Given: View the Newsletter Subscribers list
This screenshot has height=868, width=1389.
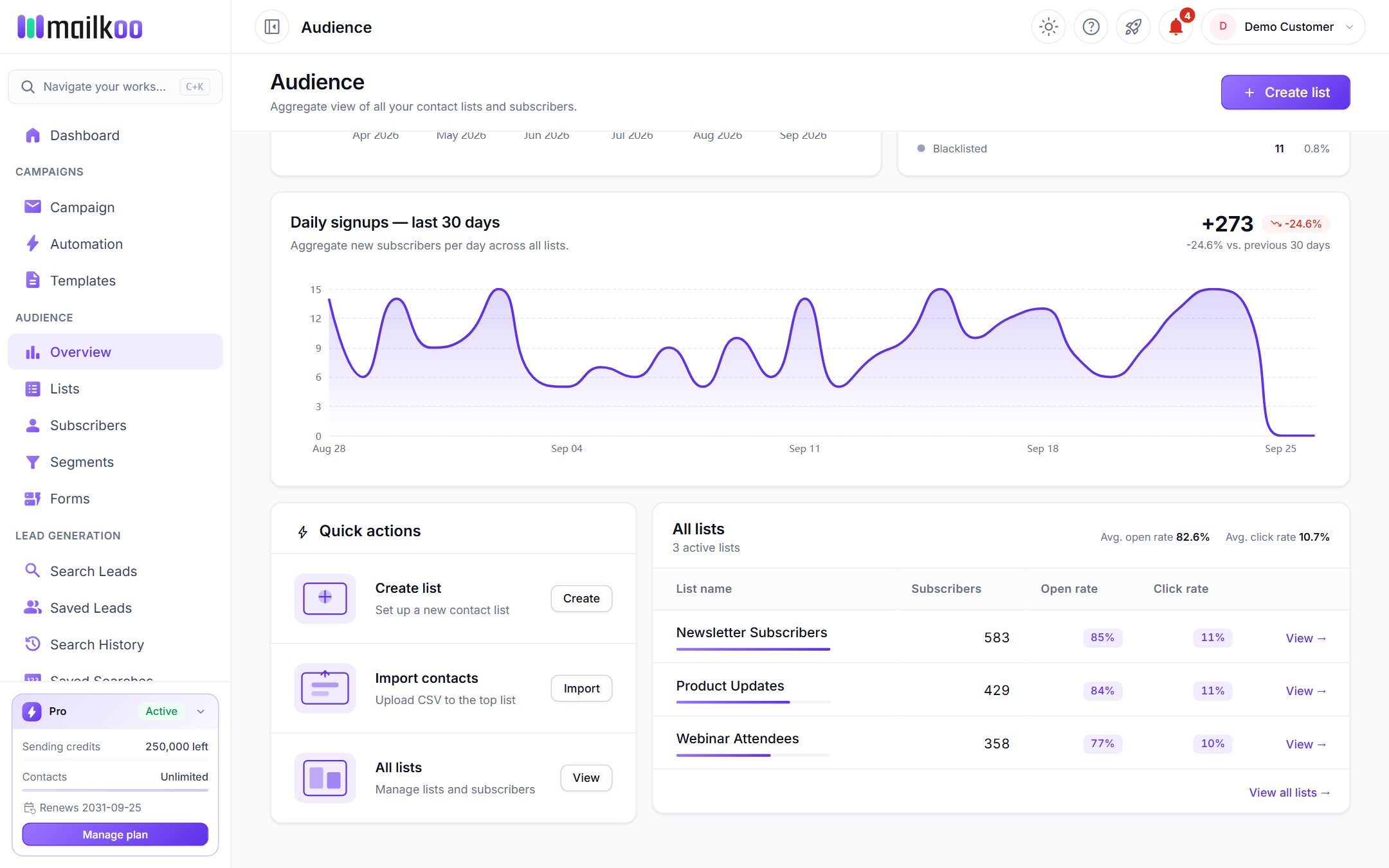Looking at the screenshot, I should click(1306, 638).
